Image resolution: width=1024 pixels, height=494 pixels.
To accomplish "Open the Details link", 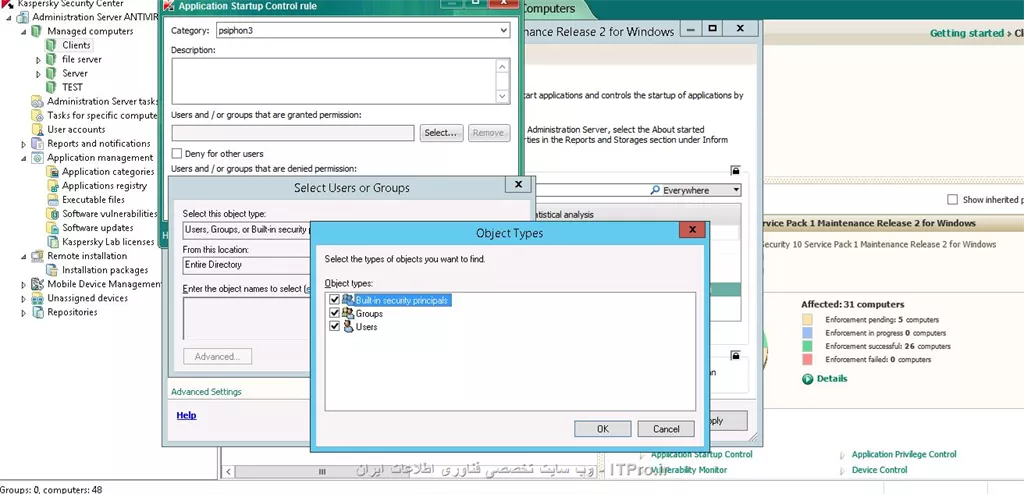I will (x=831, y=378).
